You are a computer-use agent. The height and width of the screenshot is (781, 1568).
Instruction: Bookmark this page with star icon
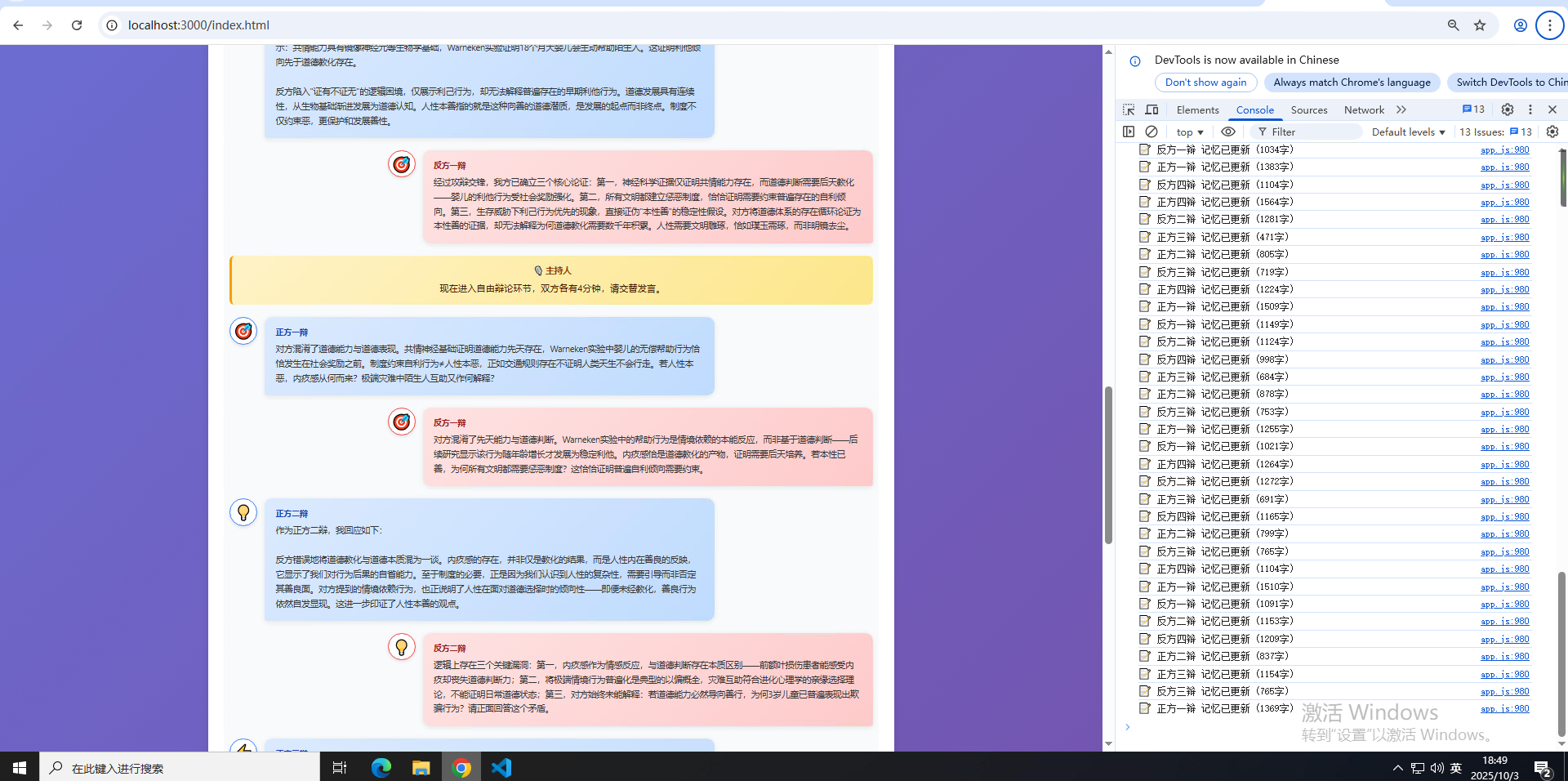1480,25
